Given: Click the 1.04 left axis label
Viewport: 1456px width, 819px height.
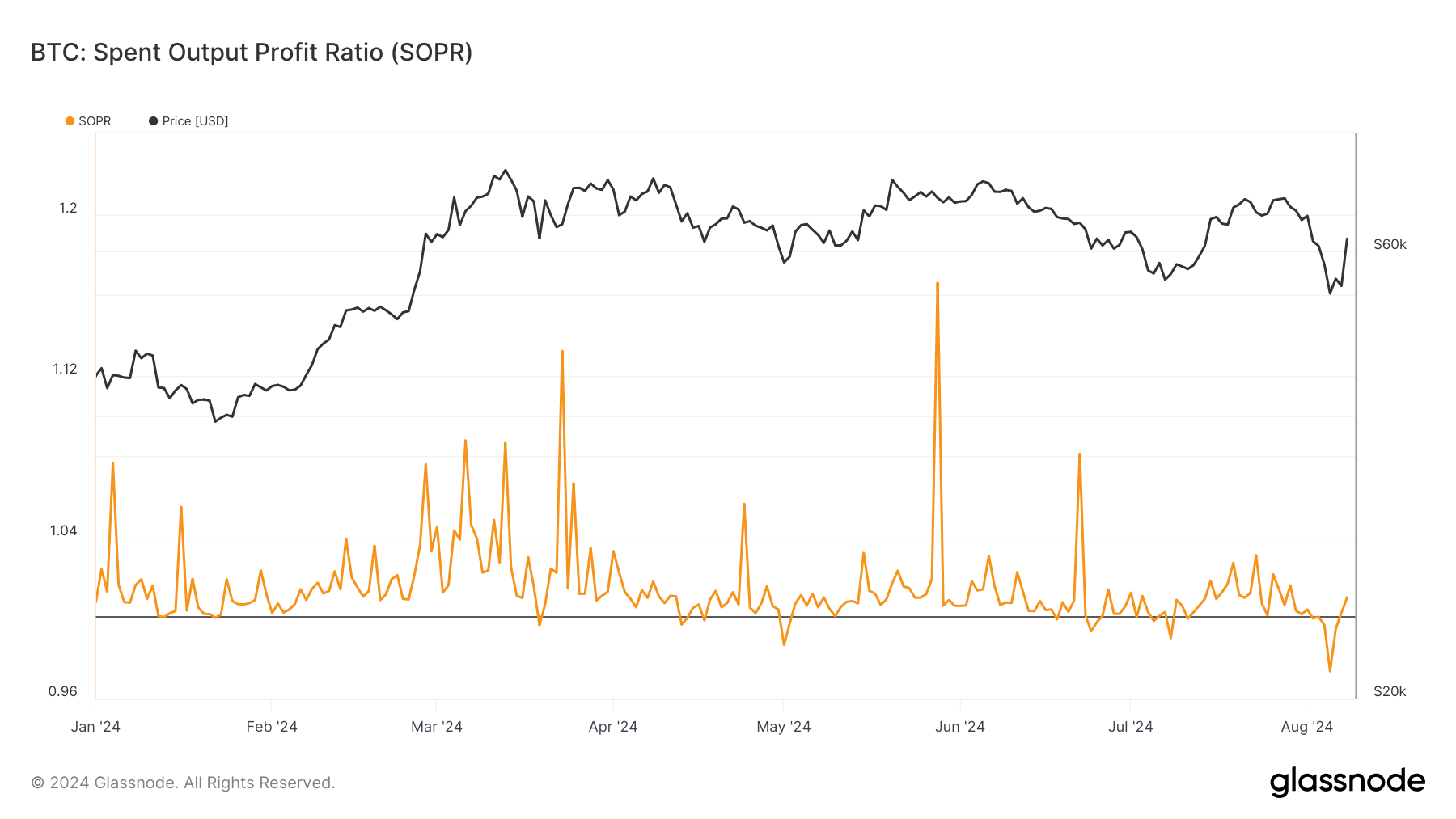Looking at the screenshot, I should pos(64,530).
